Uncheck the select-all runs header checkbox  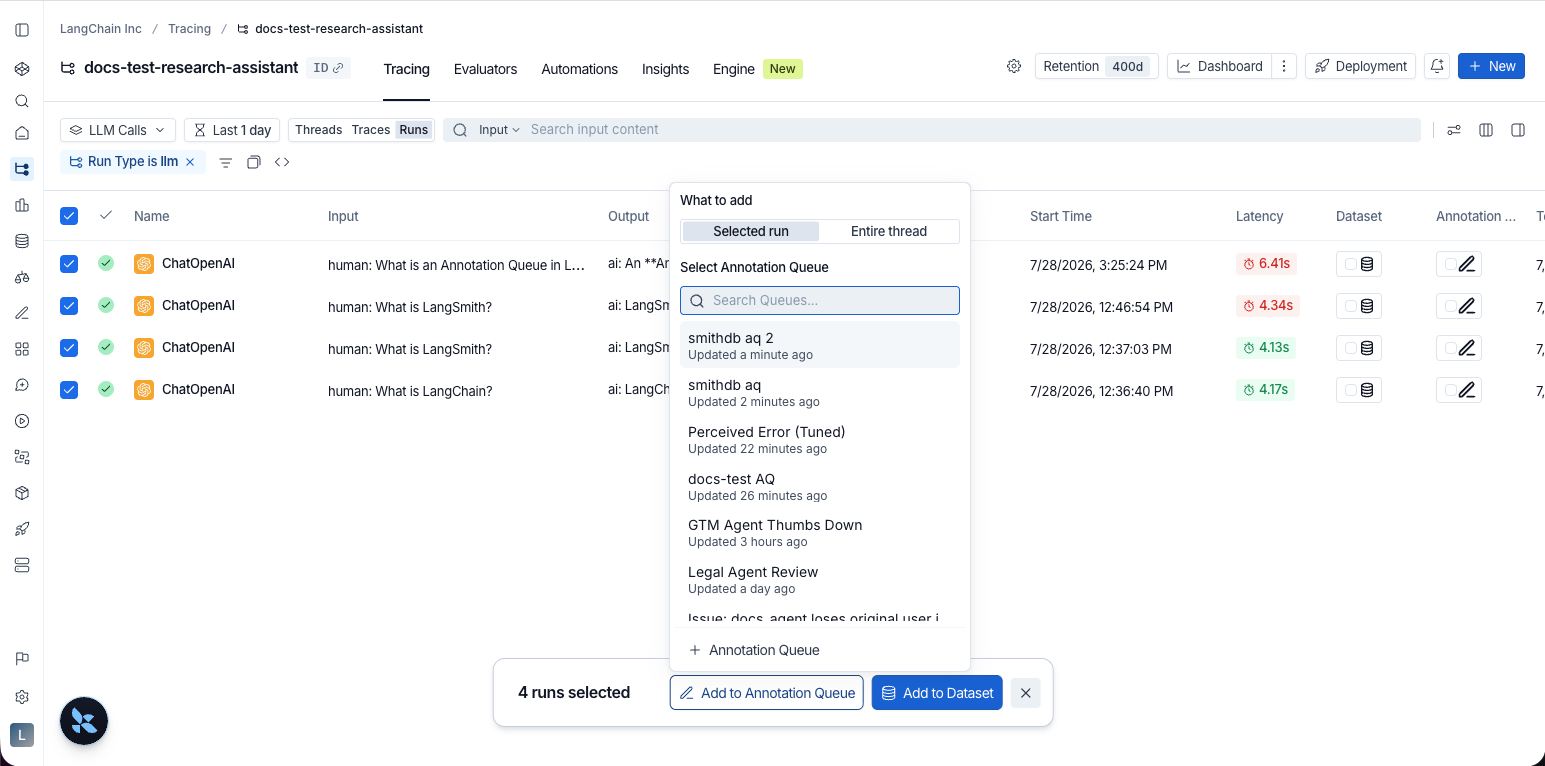[x=69, y=216]
